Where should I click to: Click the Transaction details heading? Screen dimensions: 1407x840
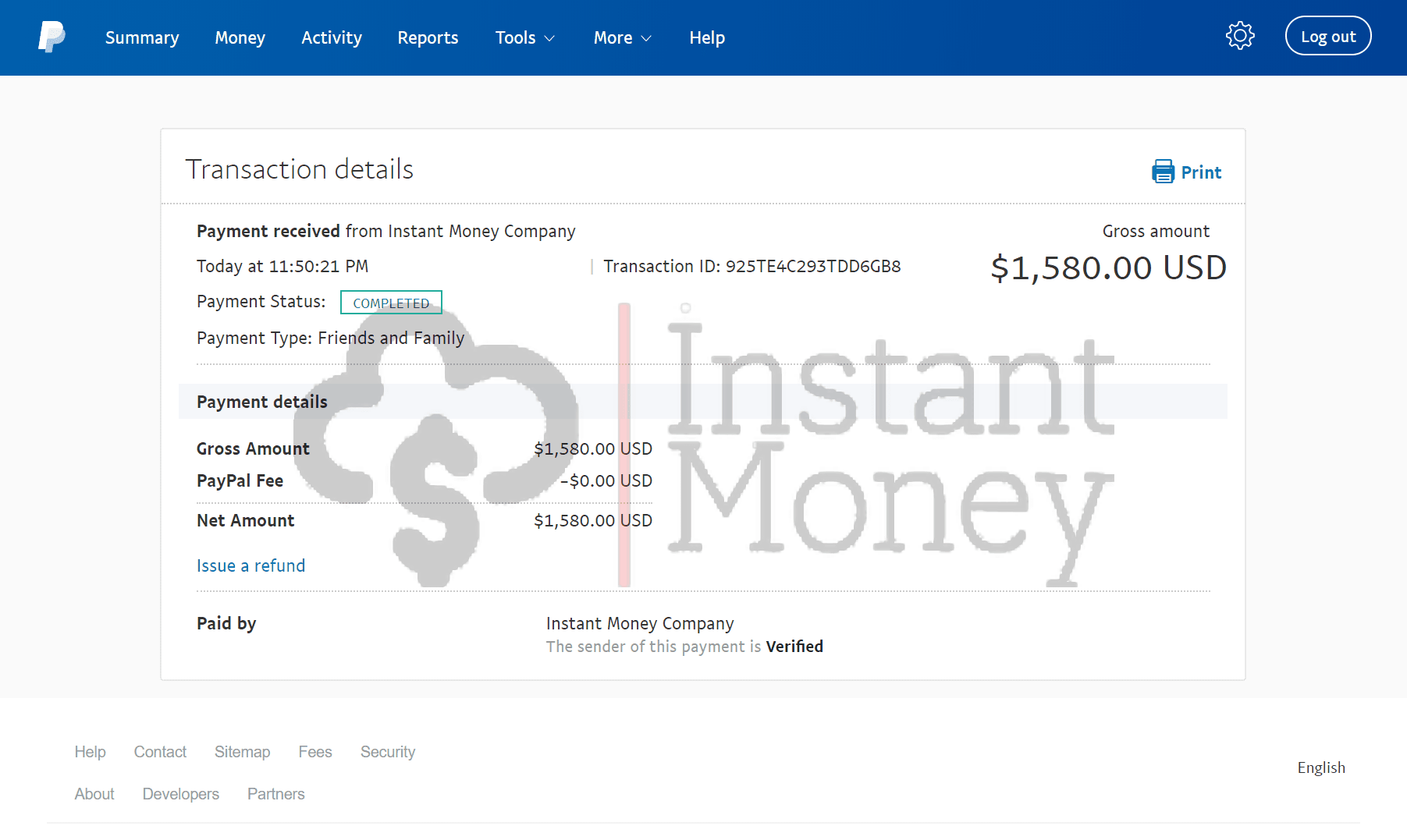pos(300,169)
